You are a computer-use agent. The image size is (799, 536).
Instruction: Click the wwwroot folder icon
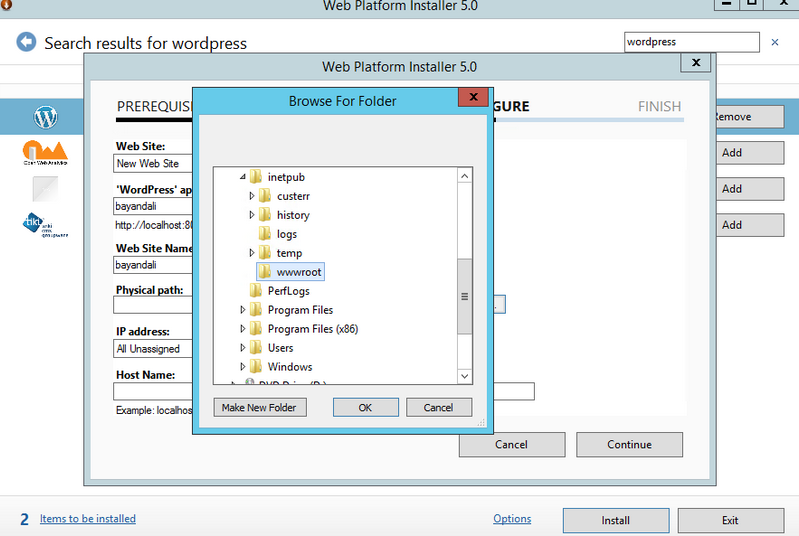pyautogui.click(x=265, y=272)
